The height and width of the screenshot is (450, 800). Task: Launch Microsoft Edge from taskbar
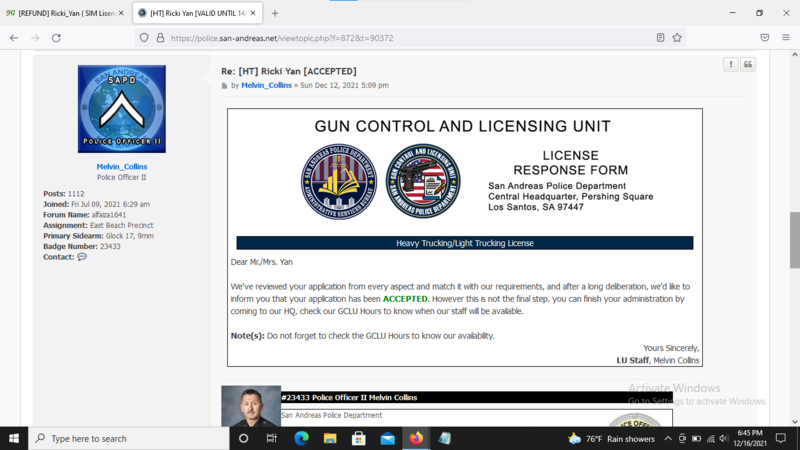click(x=301, y=438)
